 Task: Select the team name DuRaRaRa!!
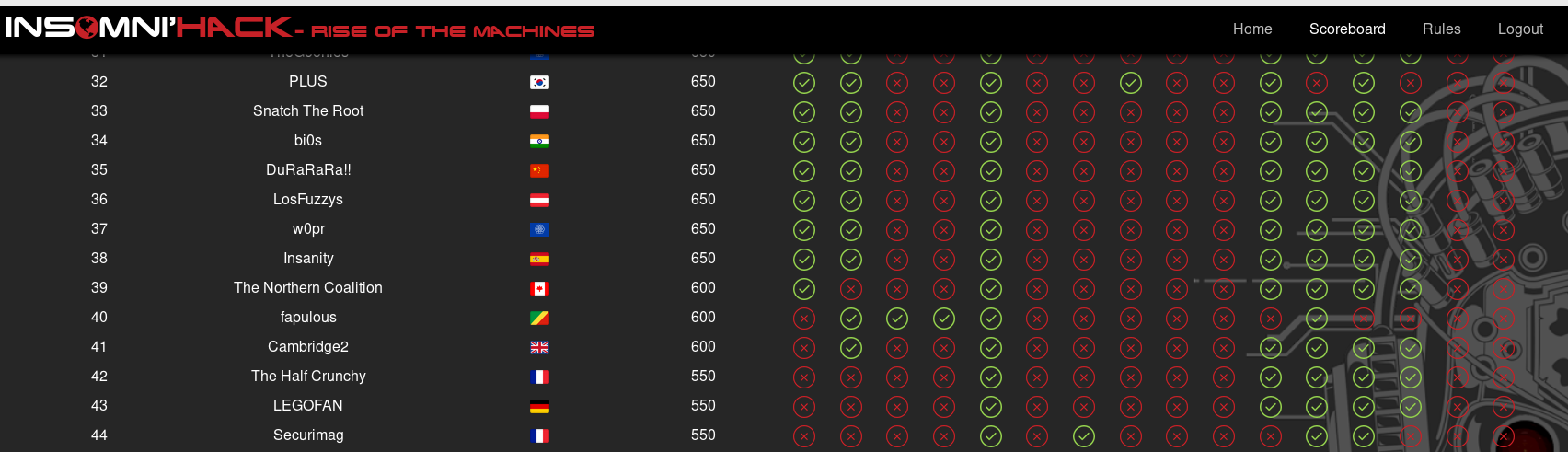[308, 170]
